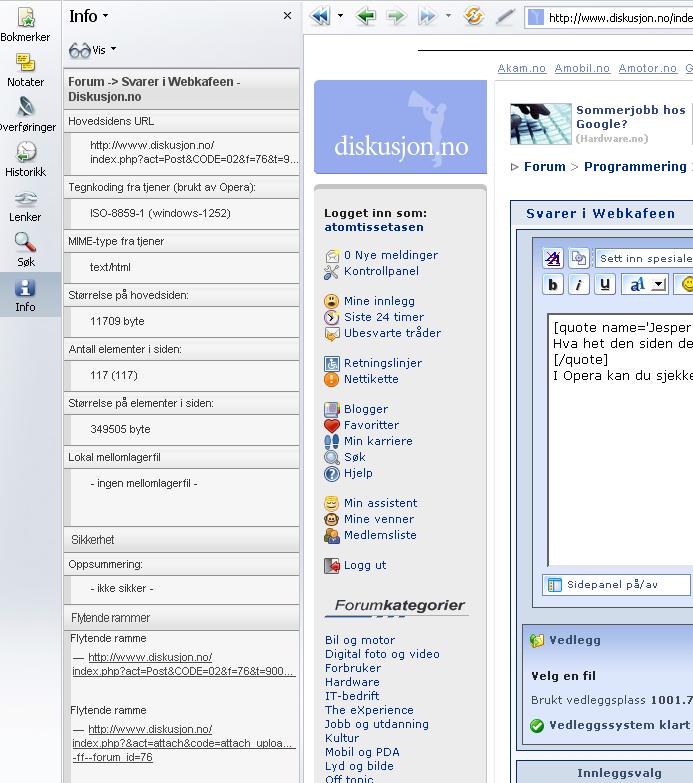
Task: Click the diskusjon.no logo banner
Action: [x=400, y=127]
